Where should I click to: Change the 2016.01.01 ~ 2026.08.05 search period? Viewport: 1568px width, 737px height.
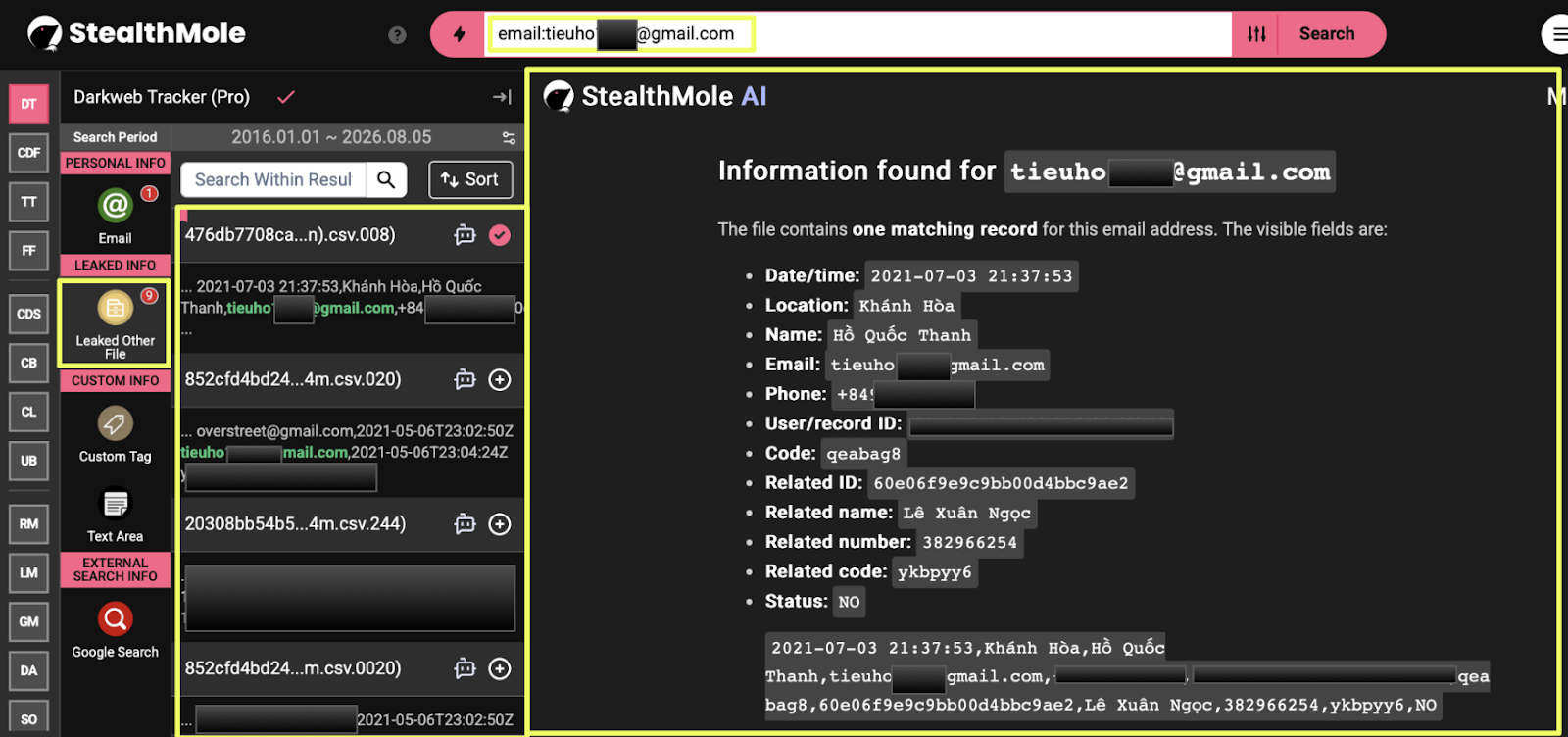(331, 137)
